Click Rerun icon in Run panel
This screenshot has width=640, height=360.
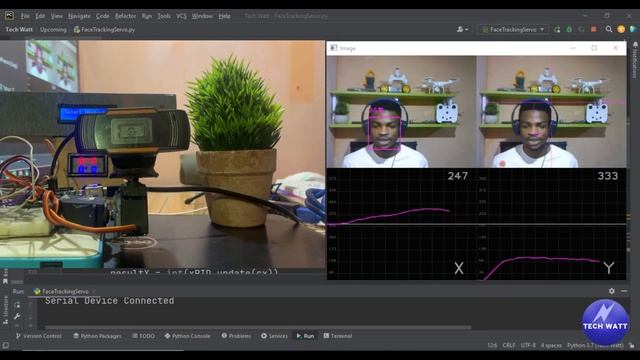[17, 305]
